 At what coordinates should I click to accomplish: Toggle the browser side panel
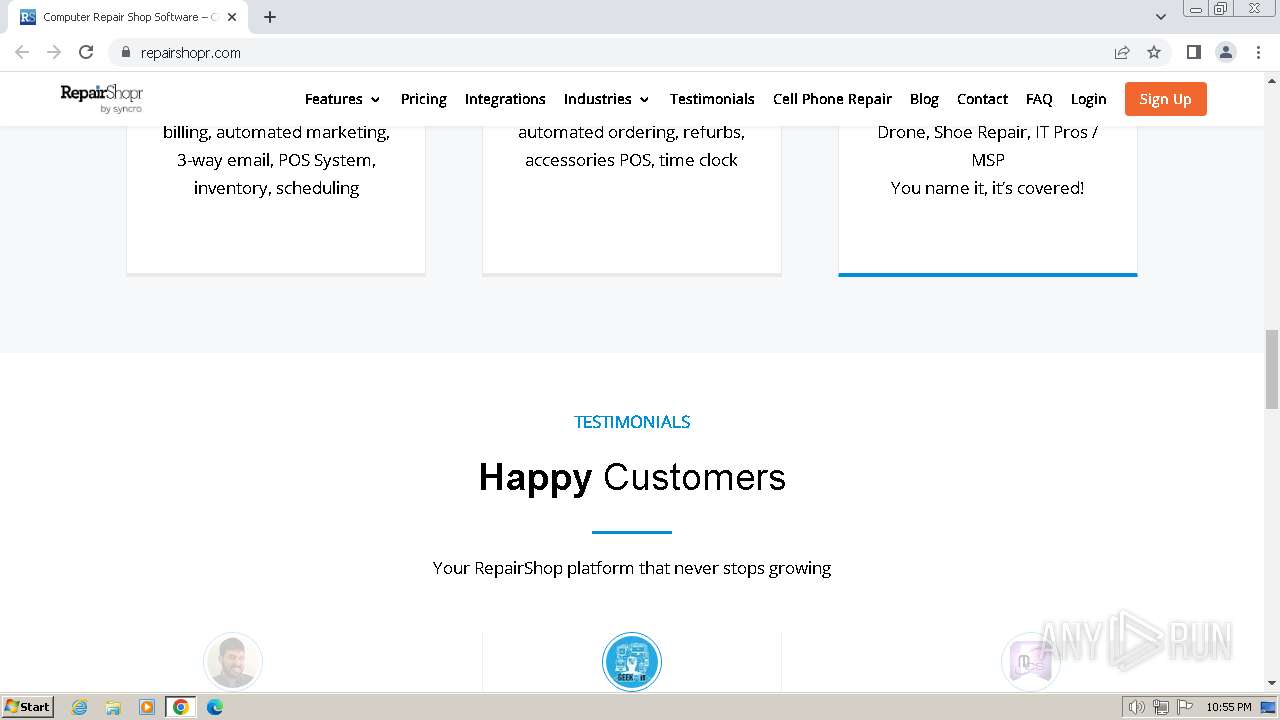[x=1193, y=52]
